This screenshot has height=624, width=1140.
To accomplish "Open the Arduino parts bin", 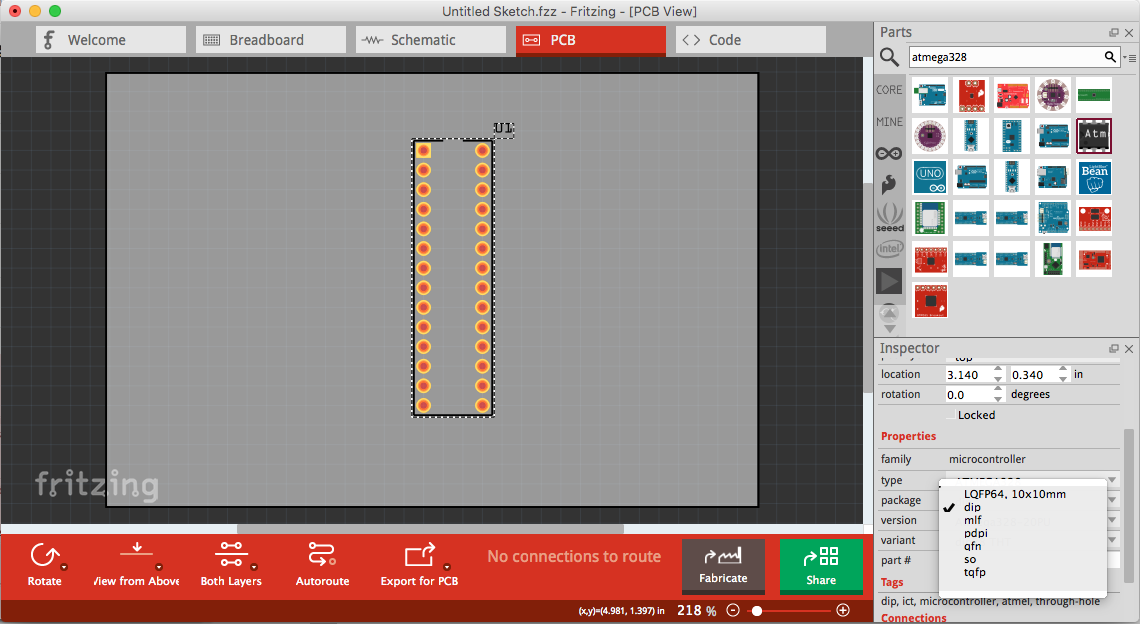I will coord(889,153).
